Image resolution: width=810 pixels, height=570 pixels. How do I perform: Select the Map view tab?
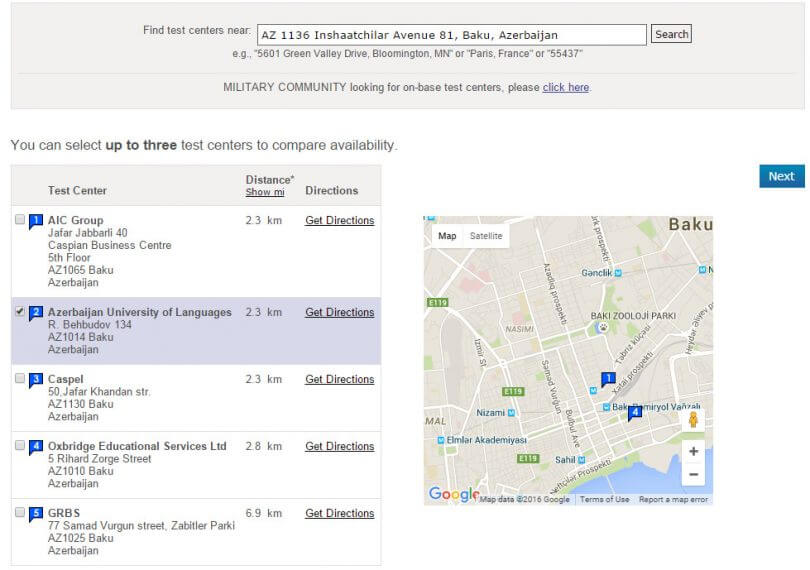447,236
